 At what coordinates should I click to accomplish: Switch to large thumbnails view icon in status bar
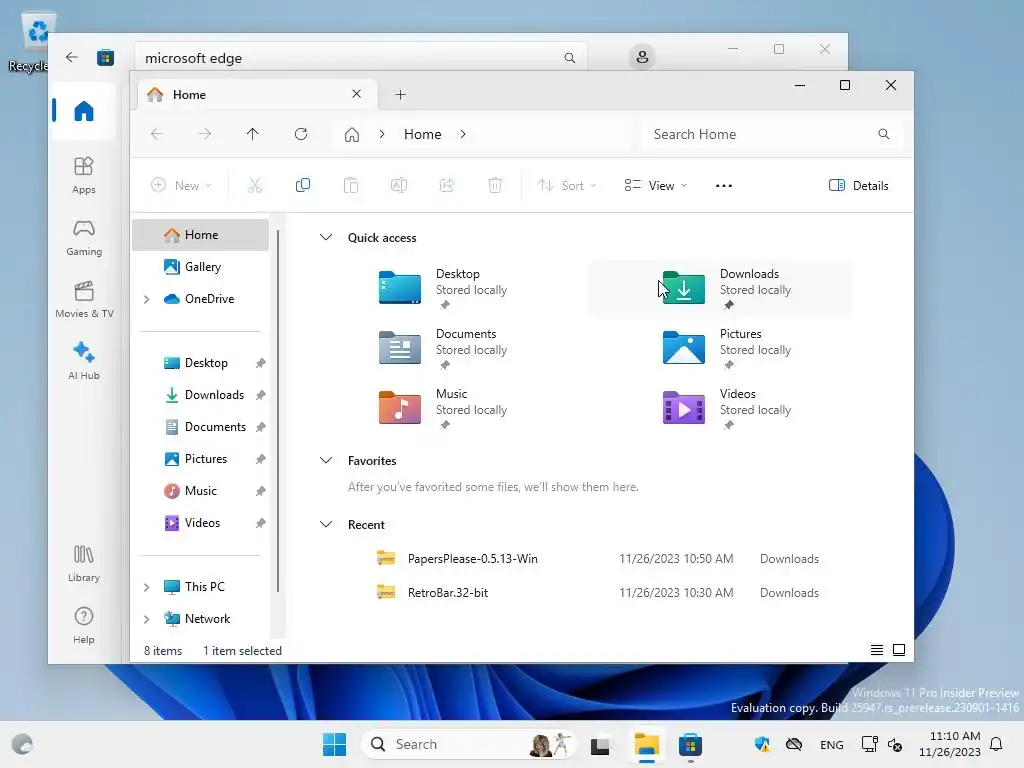point(899,650)
